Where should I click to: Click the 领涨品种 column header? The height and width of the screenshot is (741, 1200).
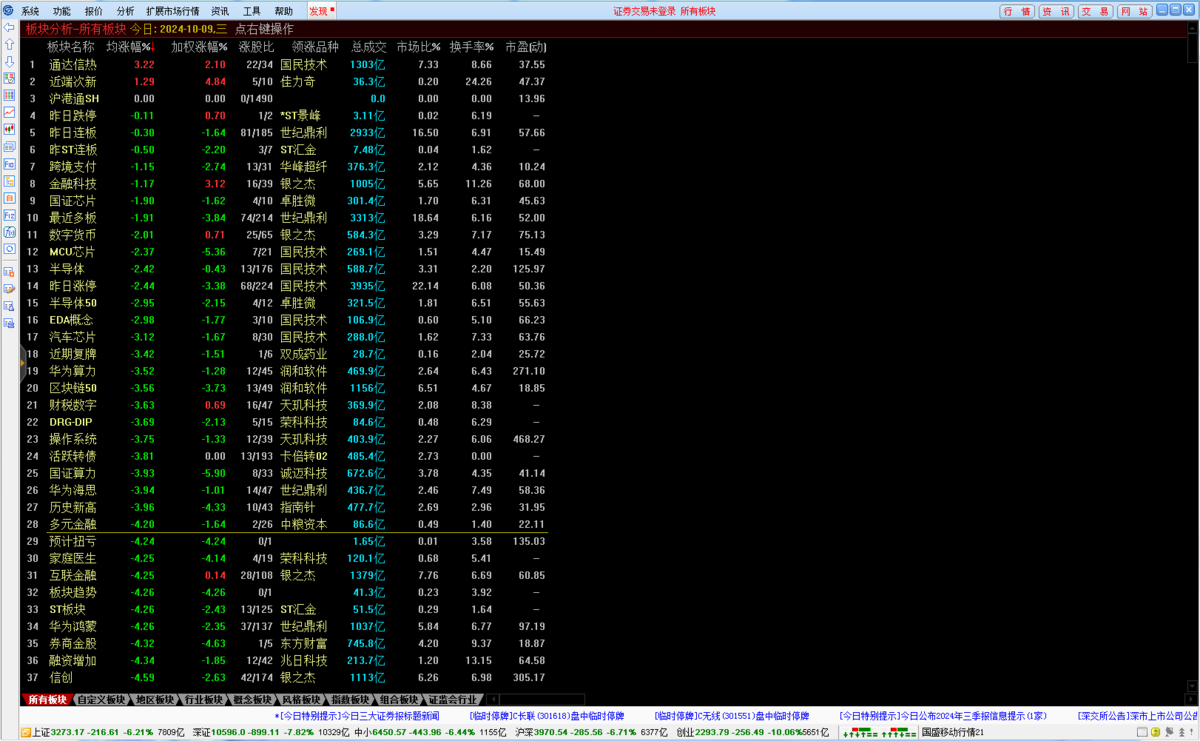tap(315, 47)
